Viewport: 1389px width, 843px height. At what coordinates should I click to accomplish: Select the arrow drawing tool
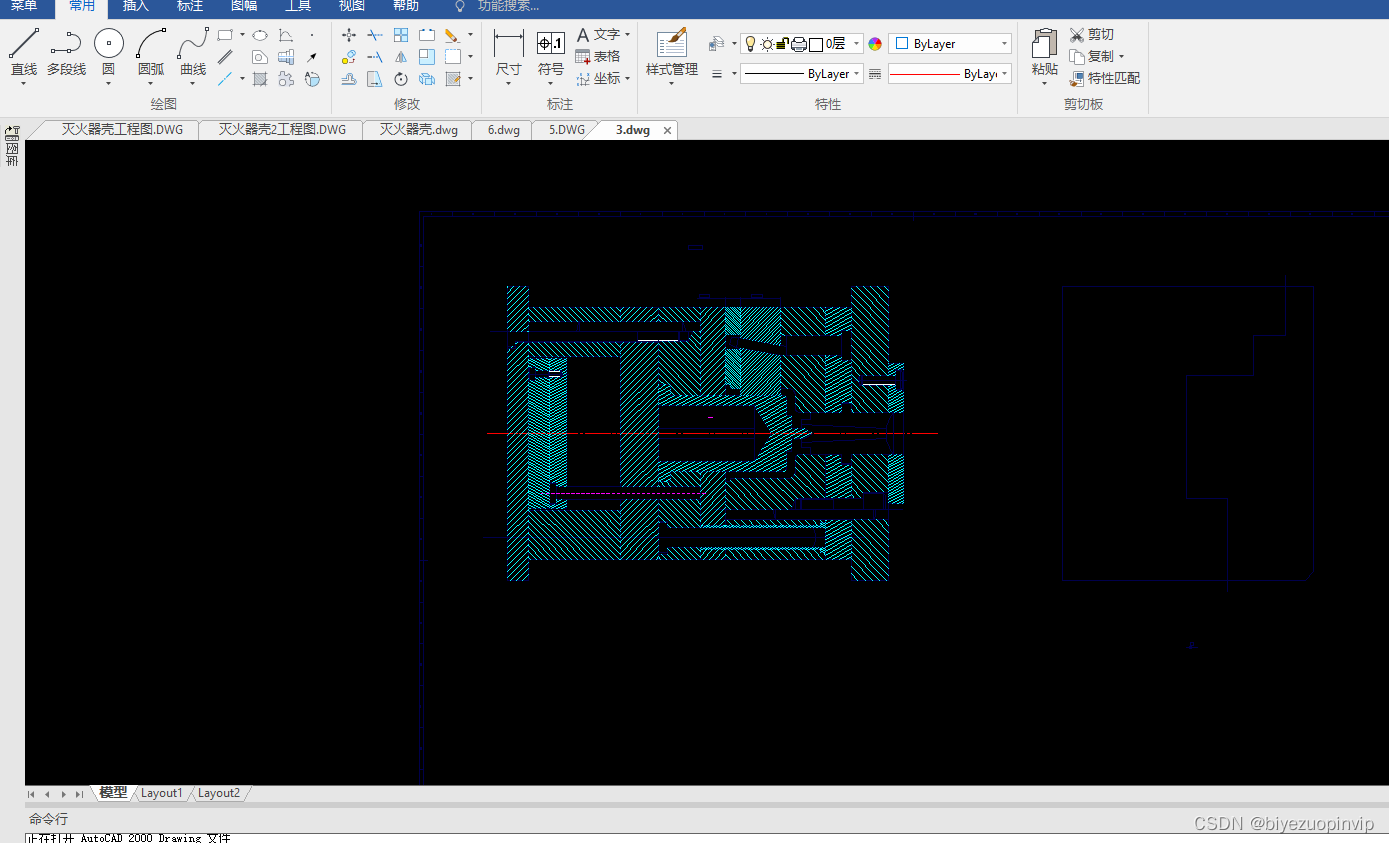(312, 57)
